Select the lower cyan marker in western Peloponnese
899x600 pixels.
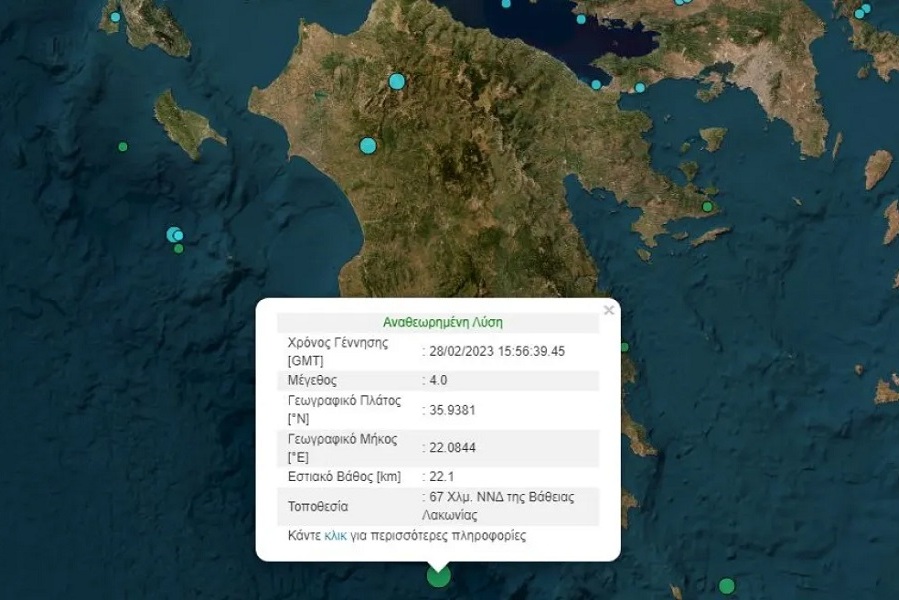[368, 146]
